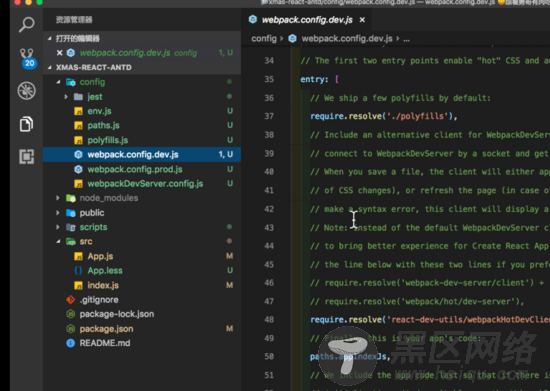Collapse the open editors section
The image size is (550, 391).
49,38
